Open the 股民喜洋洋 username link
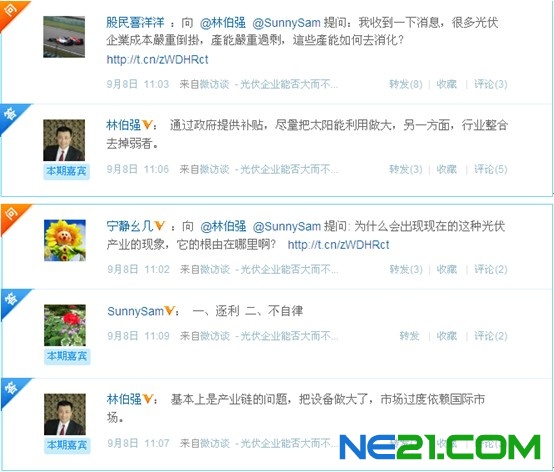The width and height of the screenshot is (554, 472). tap(135, 23)
